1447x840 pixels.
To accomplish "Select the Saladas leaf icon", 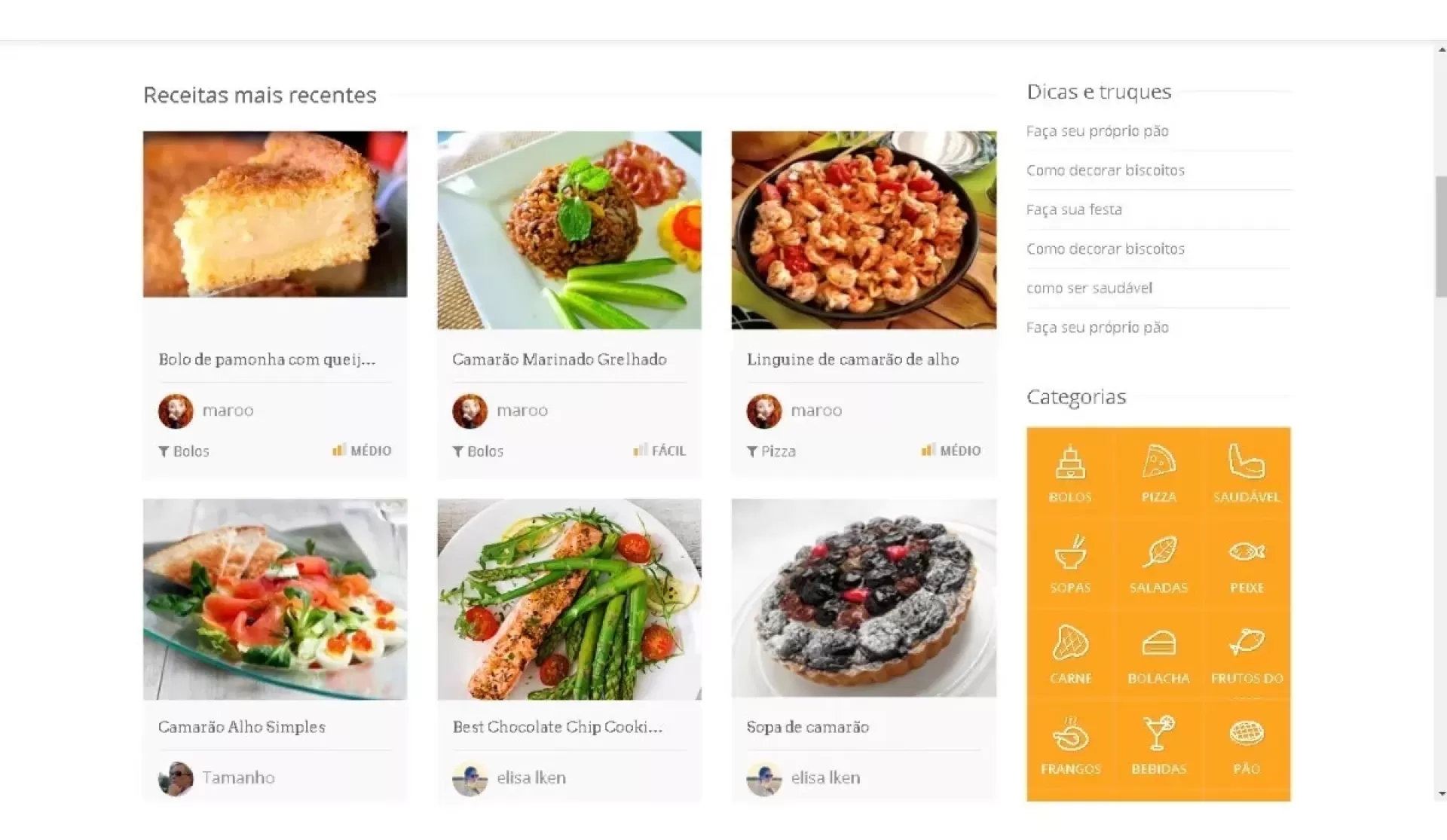I will click(x=1158, y=564).
